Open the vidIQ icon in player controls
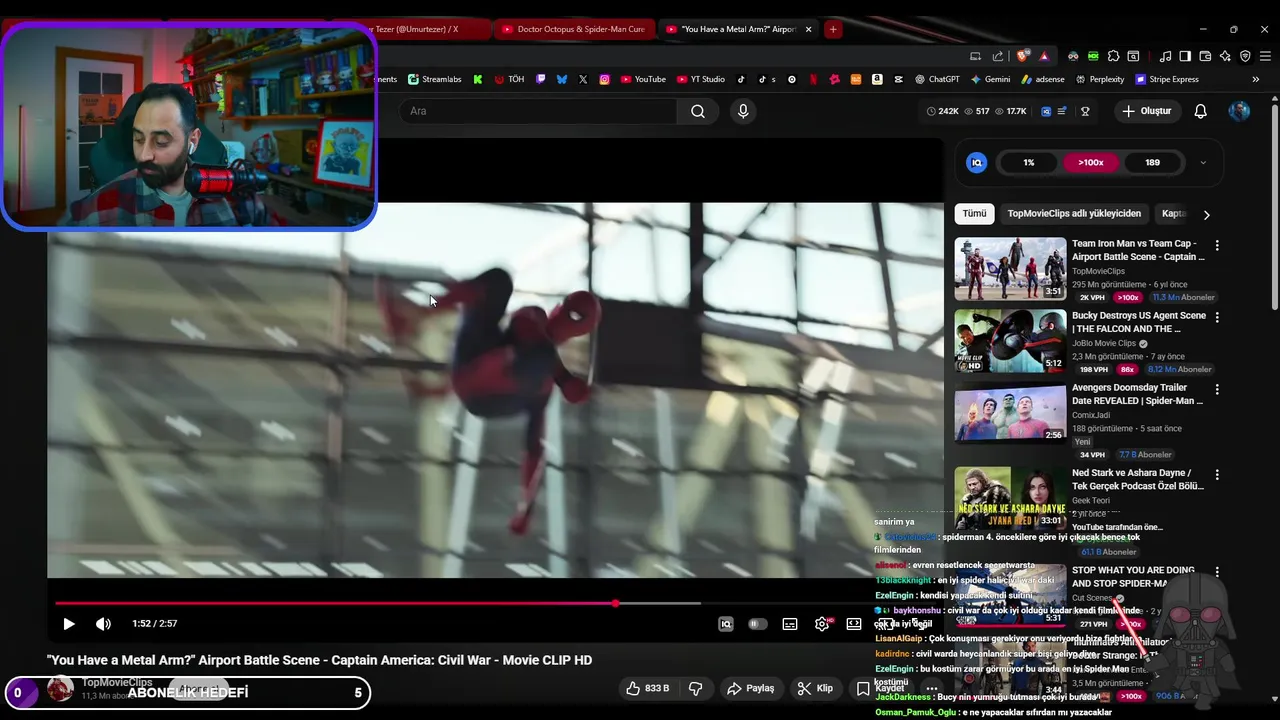 [726, 624]
